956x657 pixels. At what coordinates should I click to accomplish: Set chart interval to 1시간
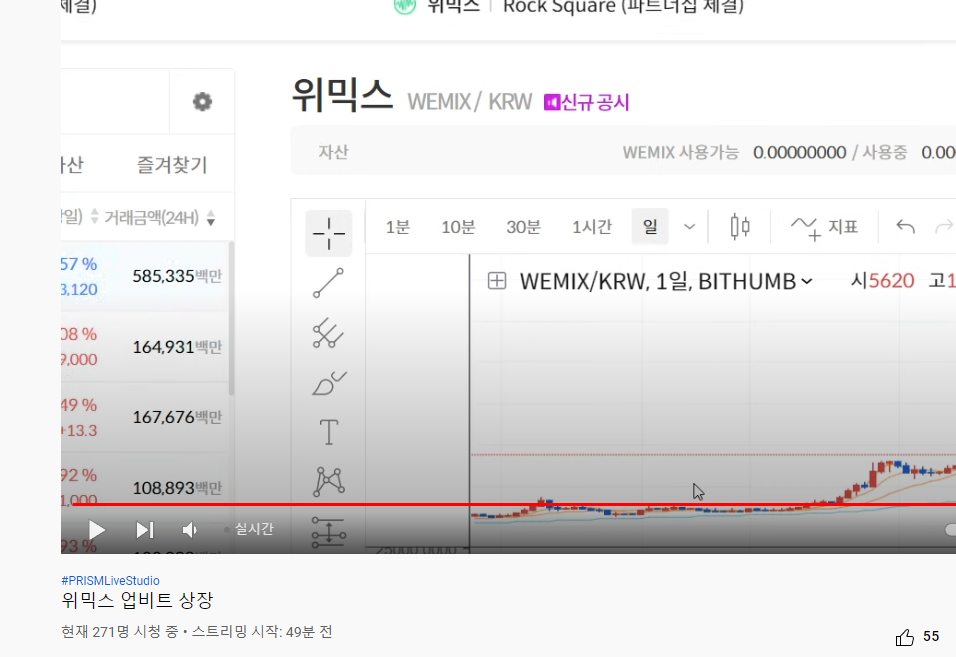coord(591,227)
